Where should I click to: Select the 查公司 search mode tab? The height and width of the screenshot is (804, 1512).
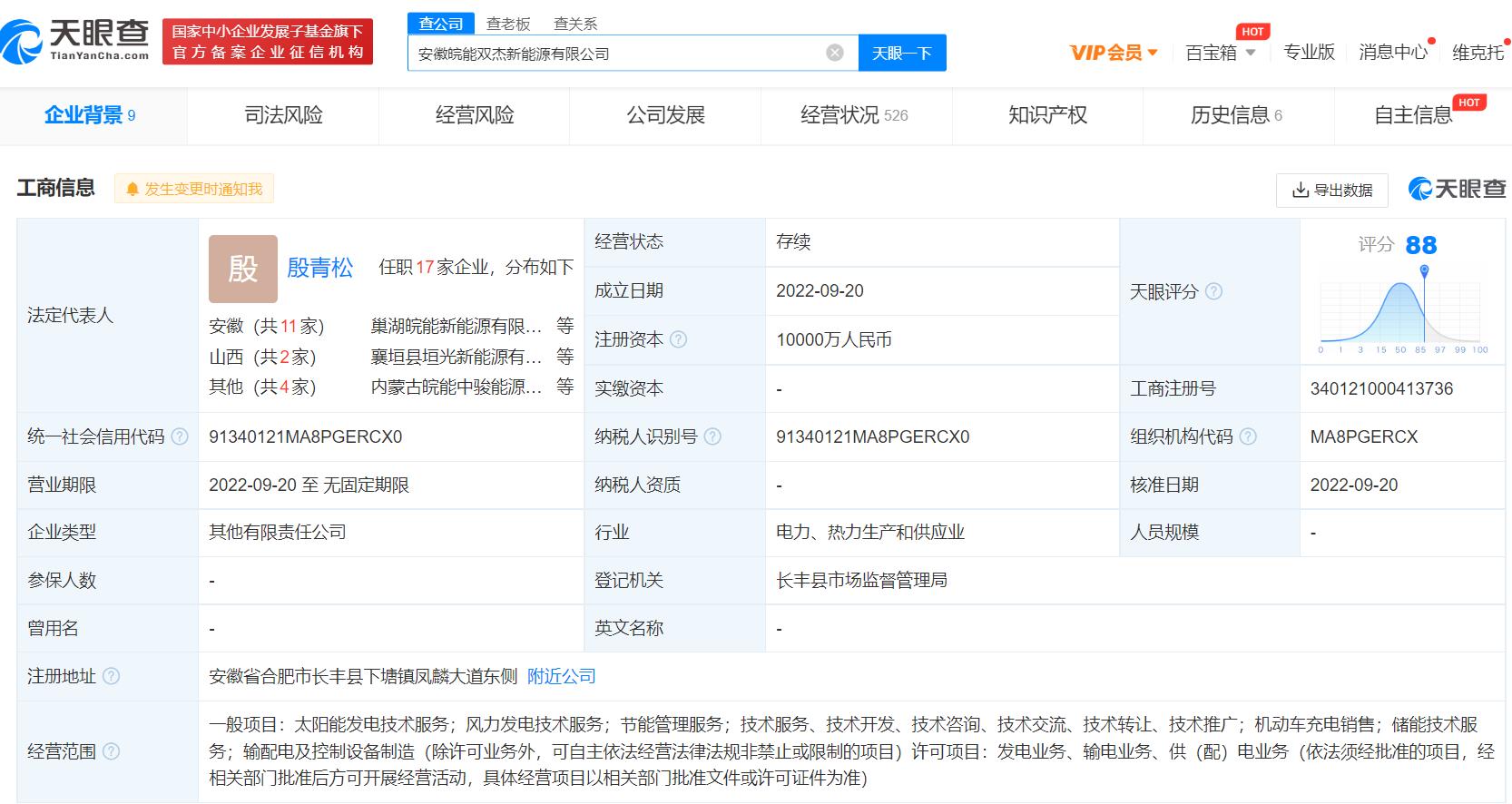(x=441, y=24)
